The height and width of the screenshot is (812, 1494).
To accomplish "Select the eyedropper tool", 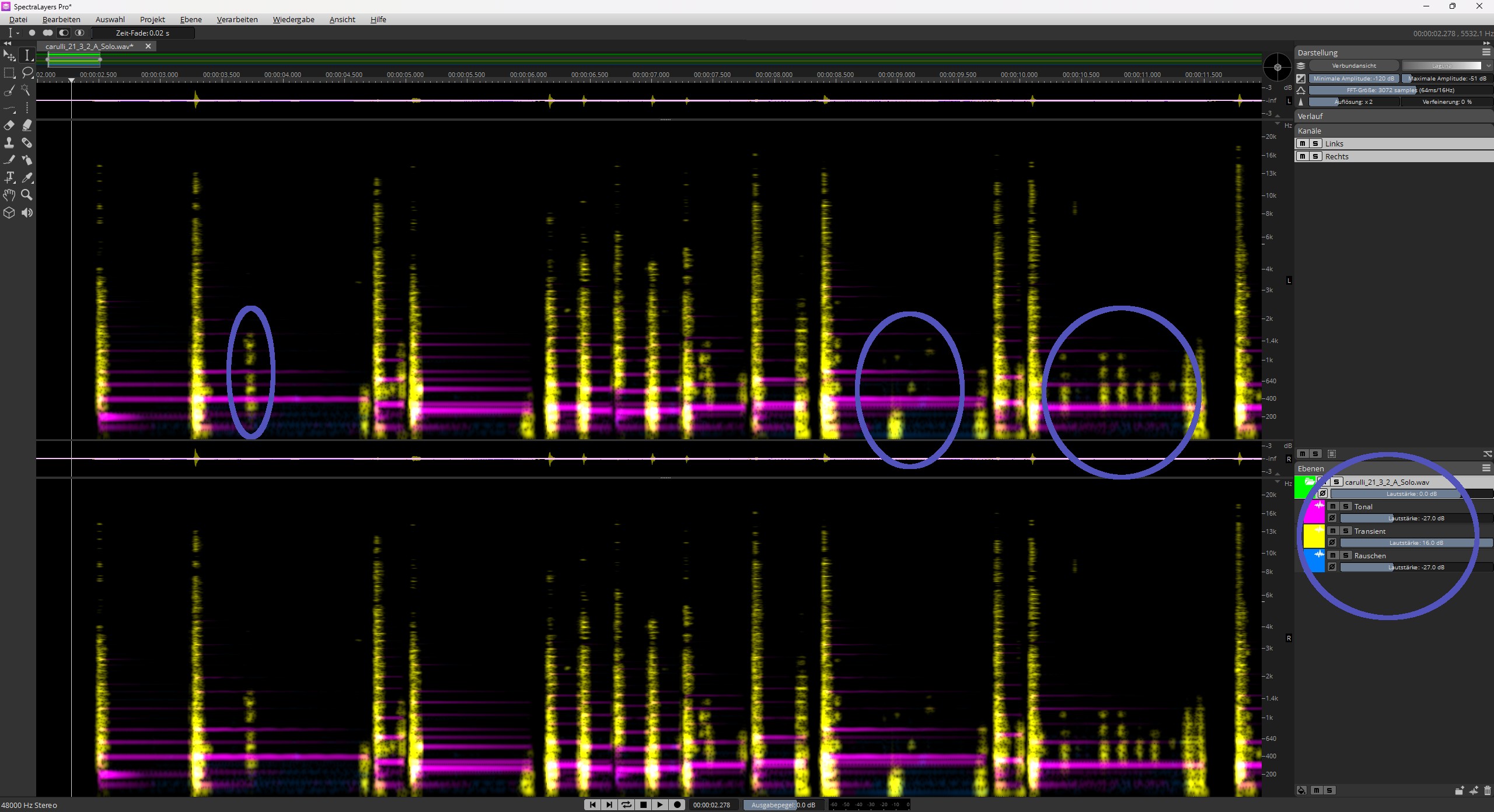I will [27, 177].
